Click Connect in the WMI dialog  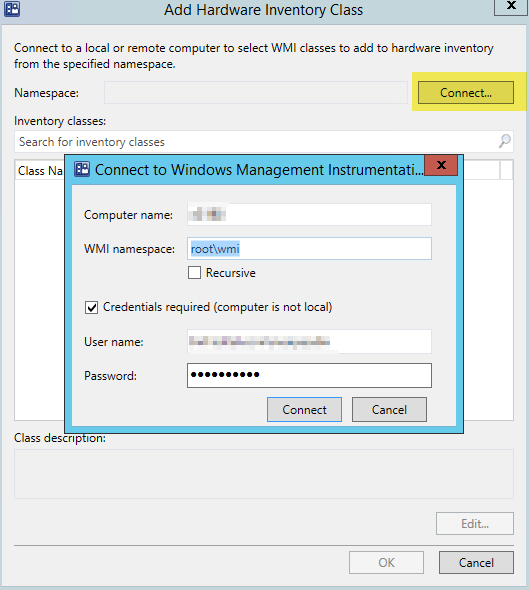click(x=304, y=409)
